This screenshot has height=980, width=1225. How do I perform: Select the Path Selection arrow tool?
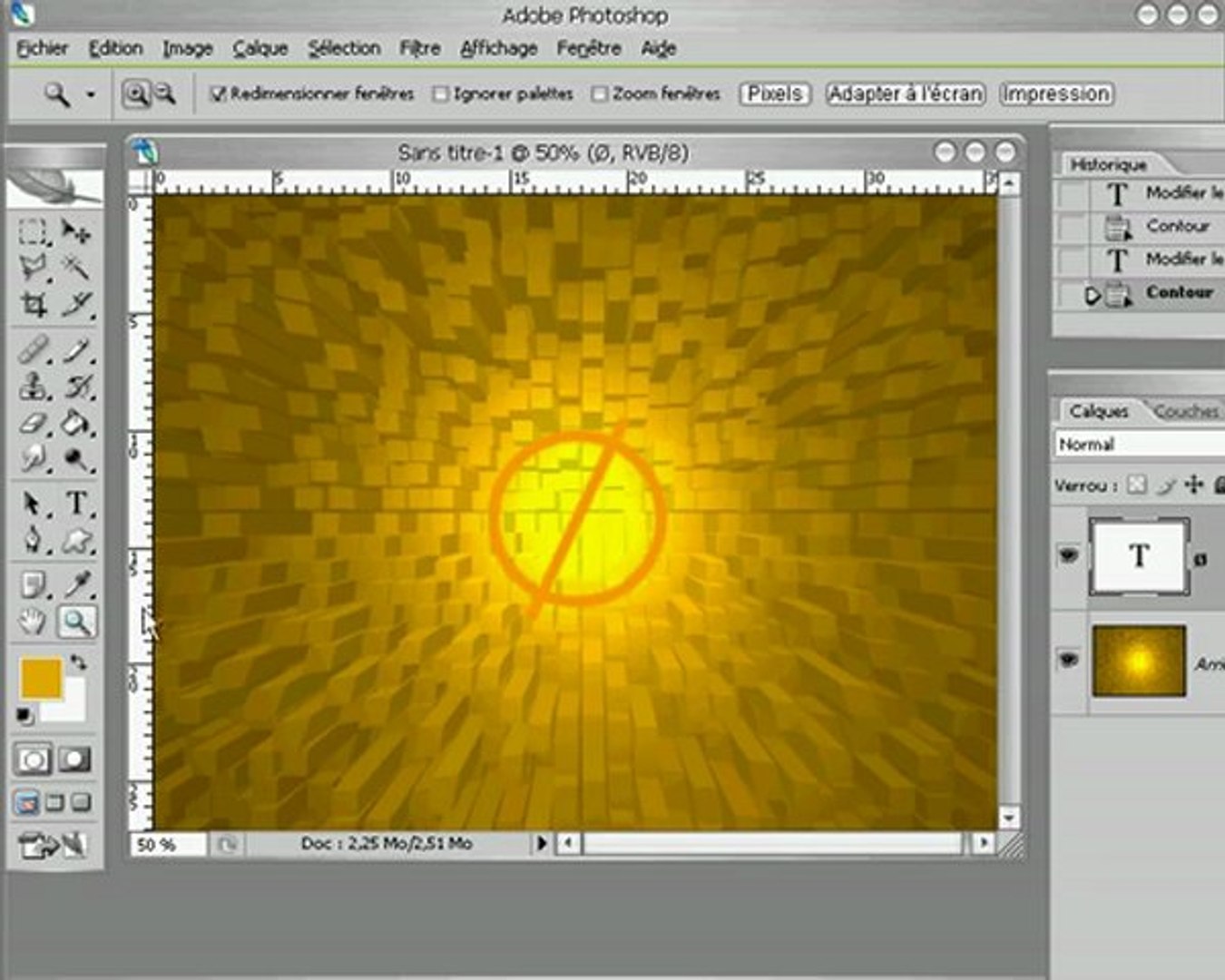click(x=33, y=504)
